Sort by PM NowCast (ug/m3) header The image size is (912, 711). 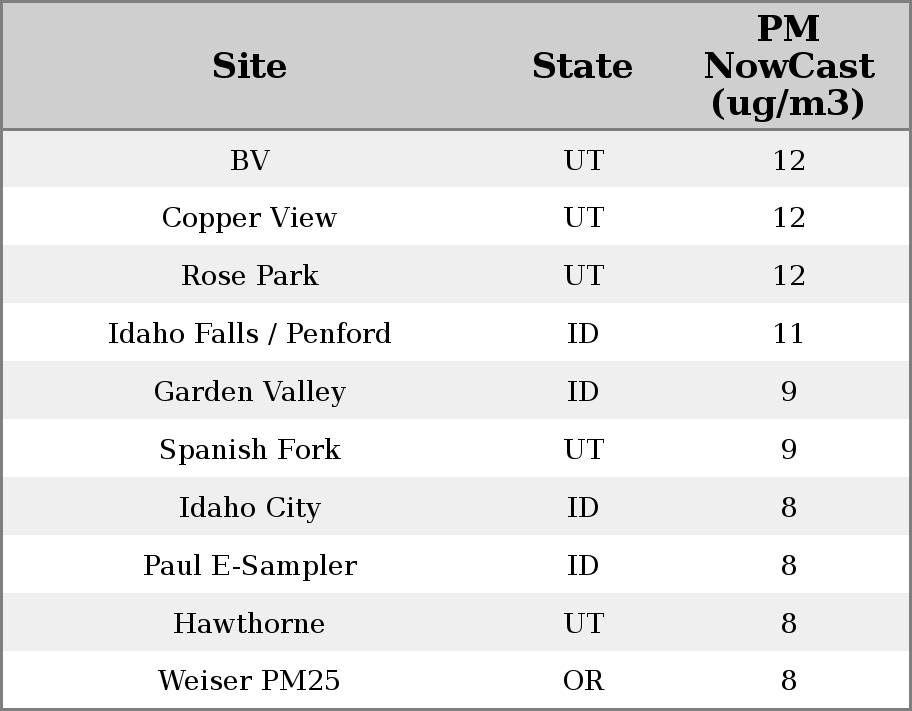788,67
